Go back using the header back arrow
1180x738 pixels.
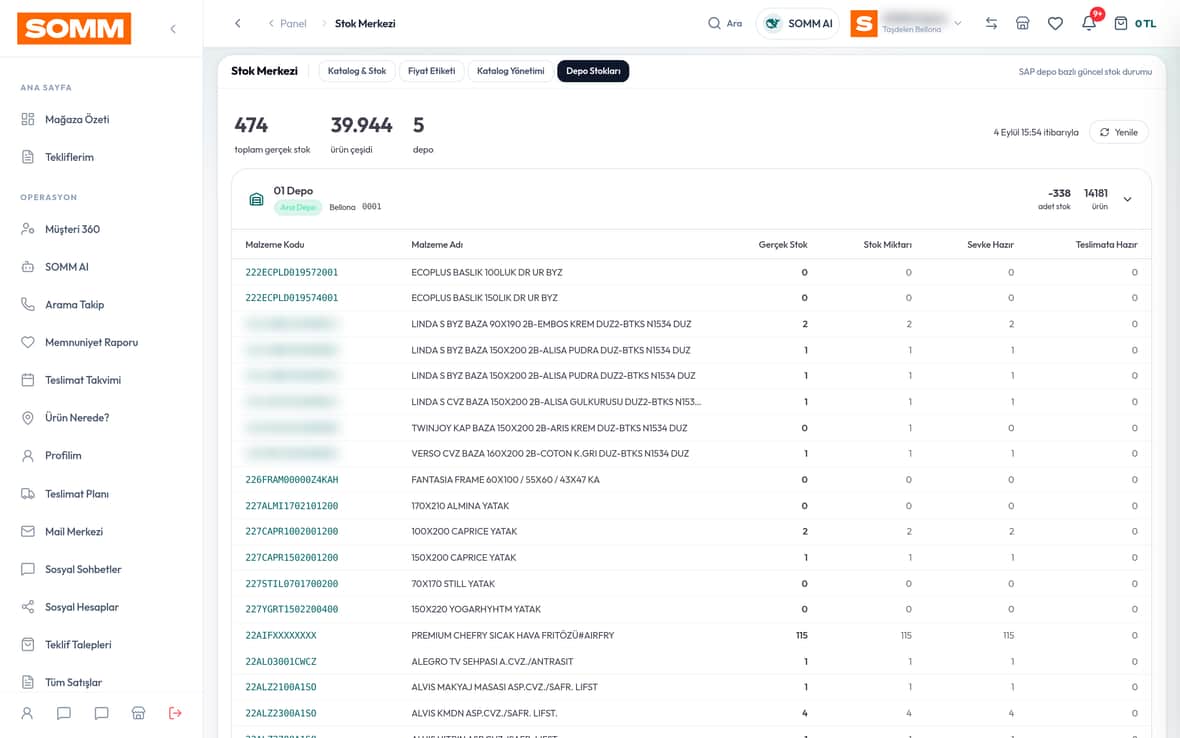pyautogui.click(x=238, y=23)
